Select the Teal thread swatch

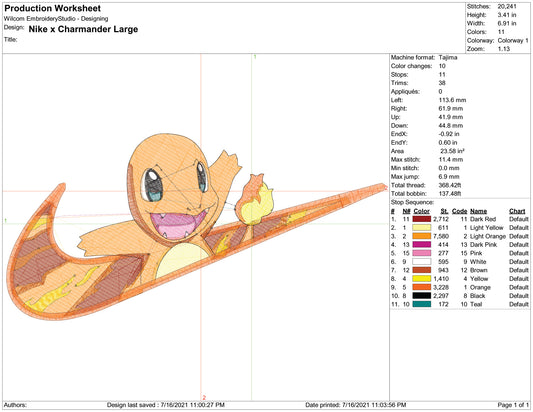click(x=422, y=304)
